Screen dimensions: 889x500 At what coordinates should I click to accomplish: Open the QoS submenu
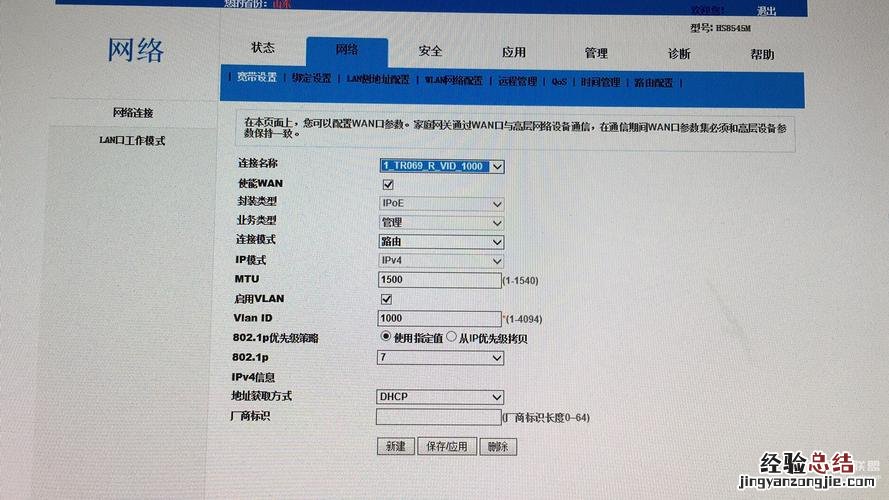click(559, 82)
